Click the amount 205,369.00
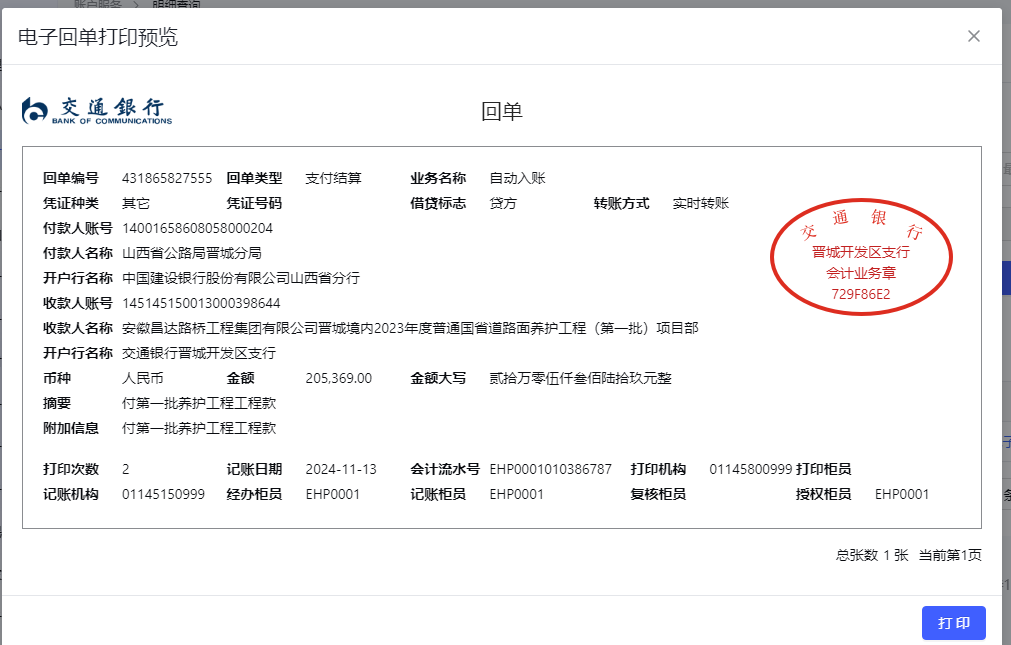 [338, 378]
